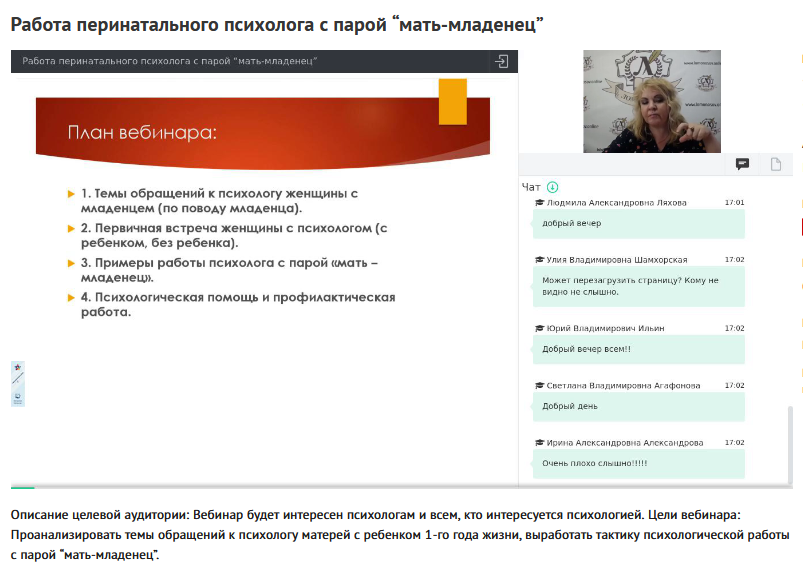Select the star pointer tool on slide
Screen dimensions: 803x582
click(x=17, y=368)
